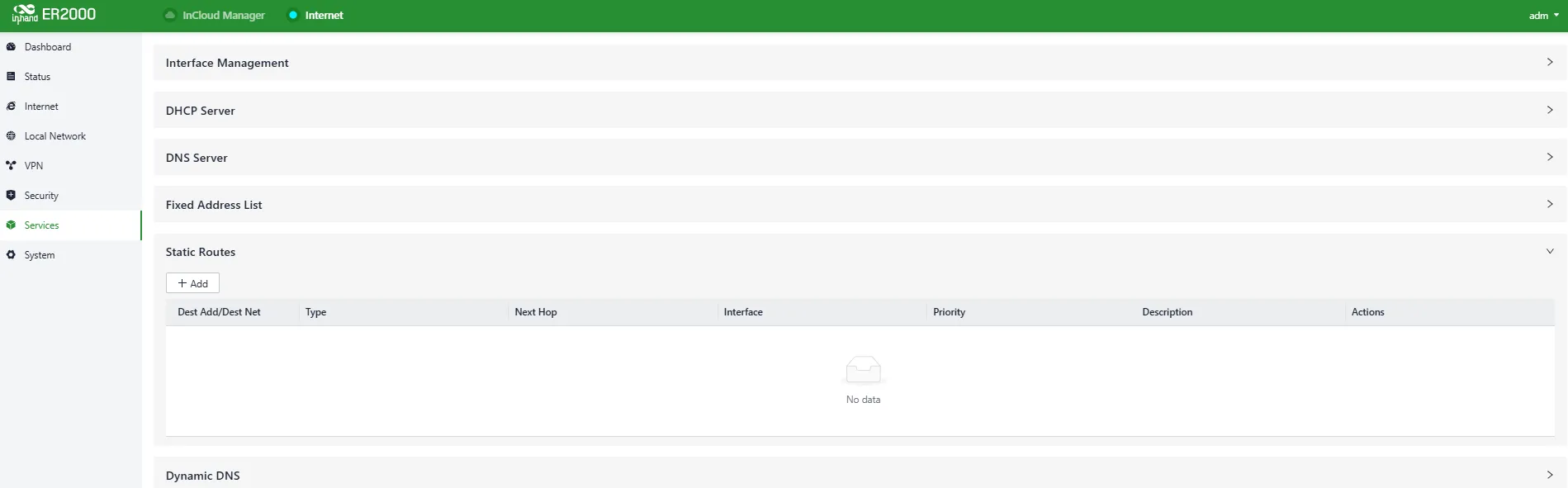The height and width of the screenshot is (488, 1568).
Task: Click the Dashboard sidebar icon
Action: coord(11,47)
